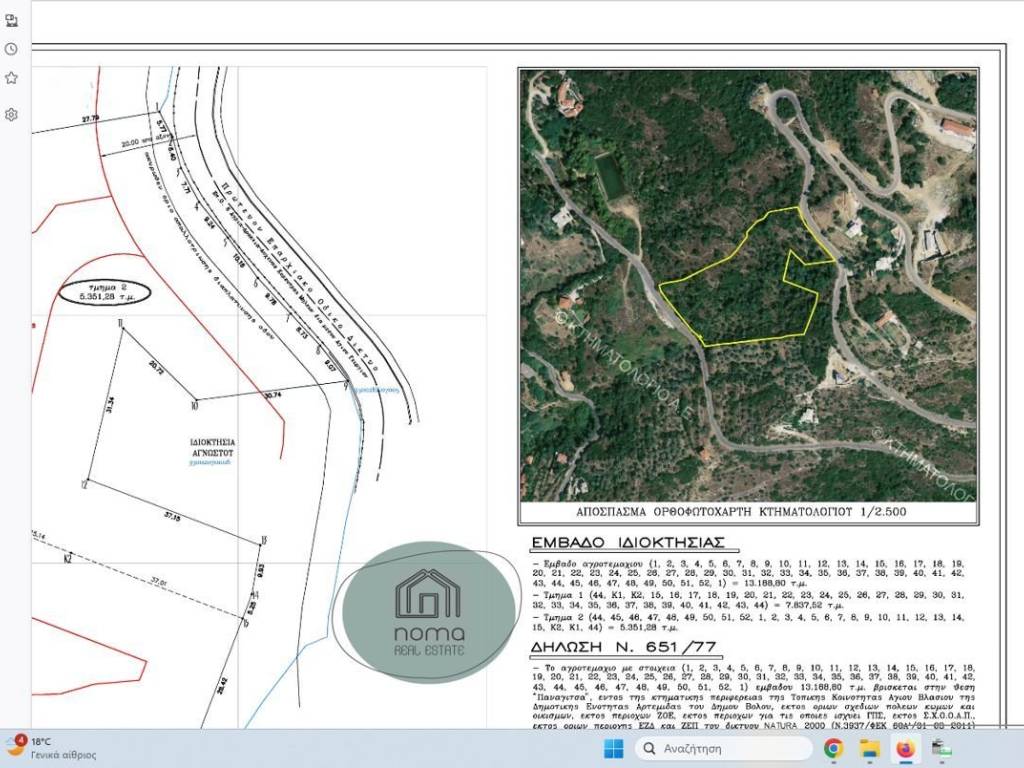Click the Windows Start button

coord(614,748)
